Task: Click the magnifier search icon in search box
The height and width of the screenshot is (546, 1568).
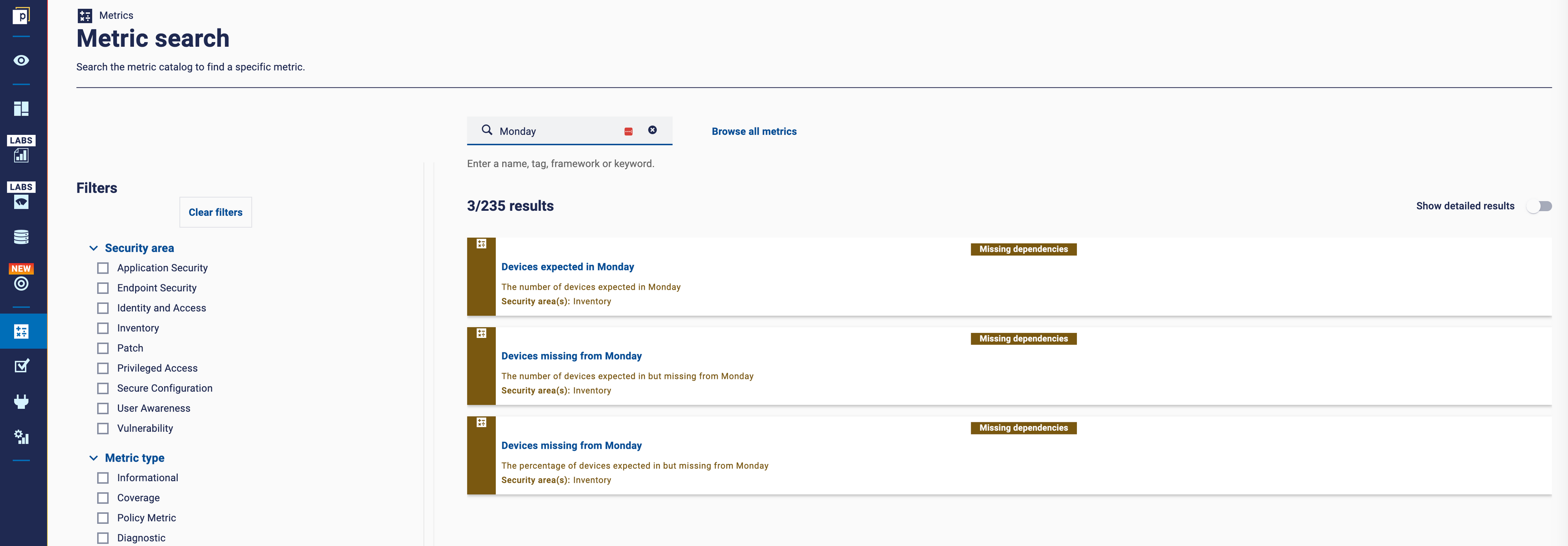Action: (487, 130)
